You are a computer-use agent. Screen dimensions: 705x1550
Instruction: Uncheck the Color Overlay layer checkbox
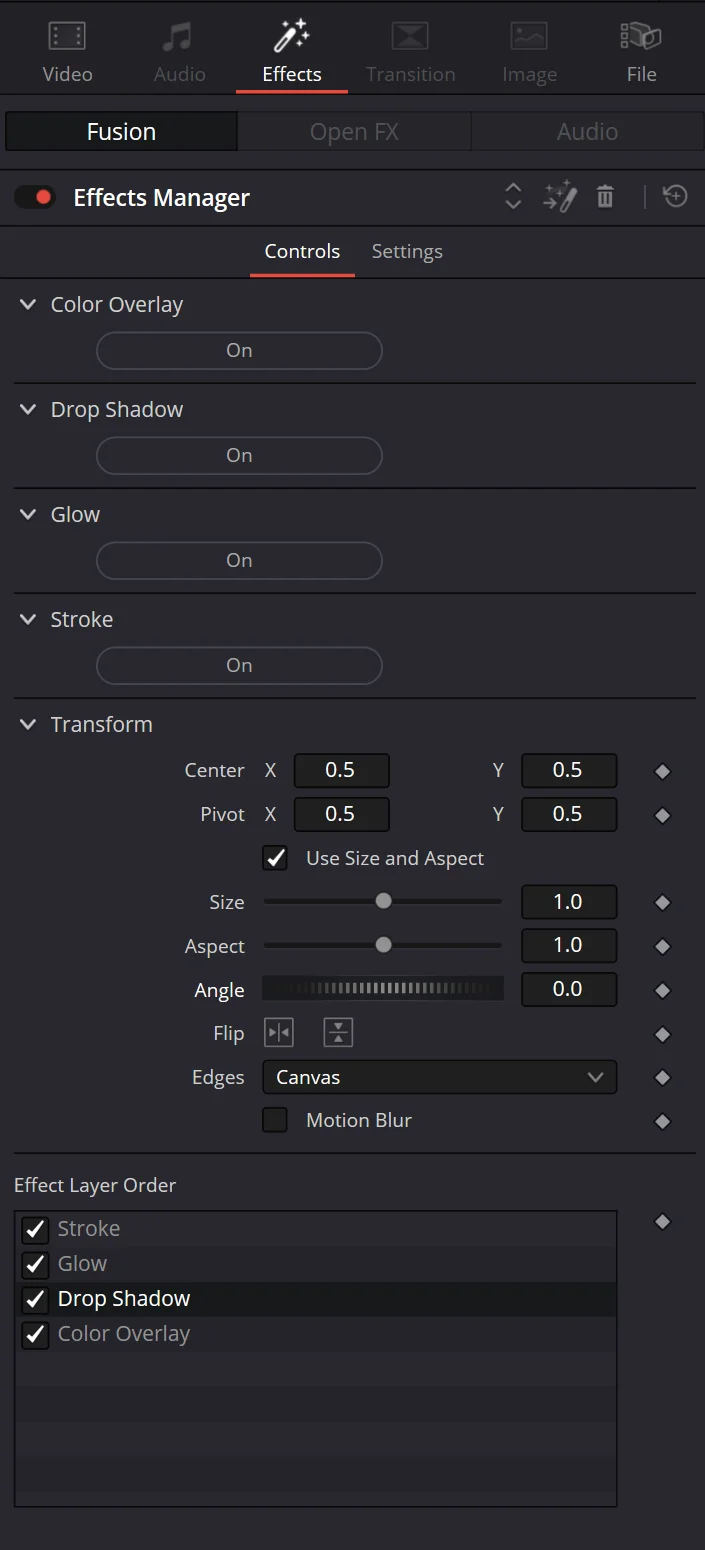tap(35, 1334)
